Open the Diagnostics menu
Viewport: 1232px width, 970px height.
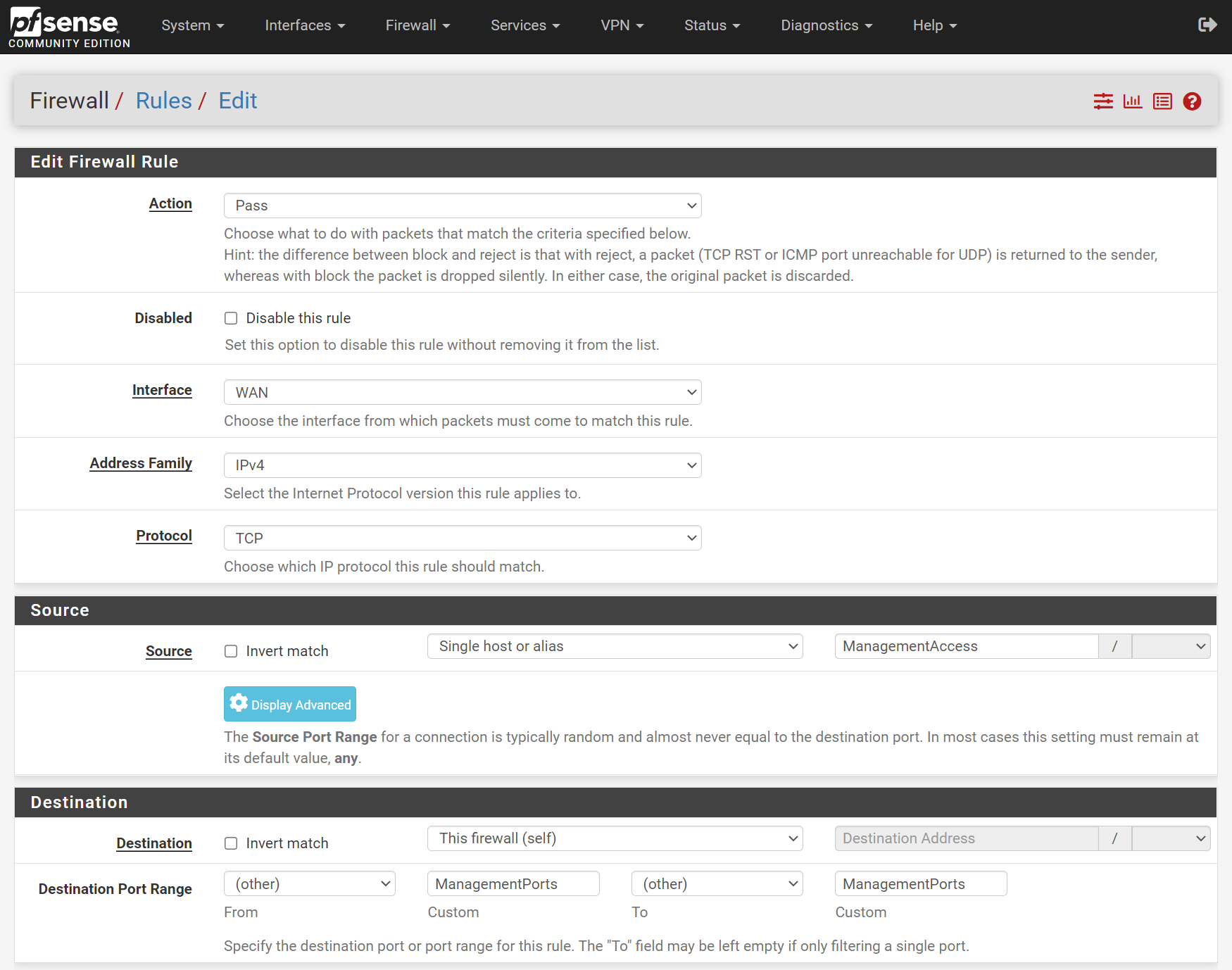(x=826, y=25)
